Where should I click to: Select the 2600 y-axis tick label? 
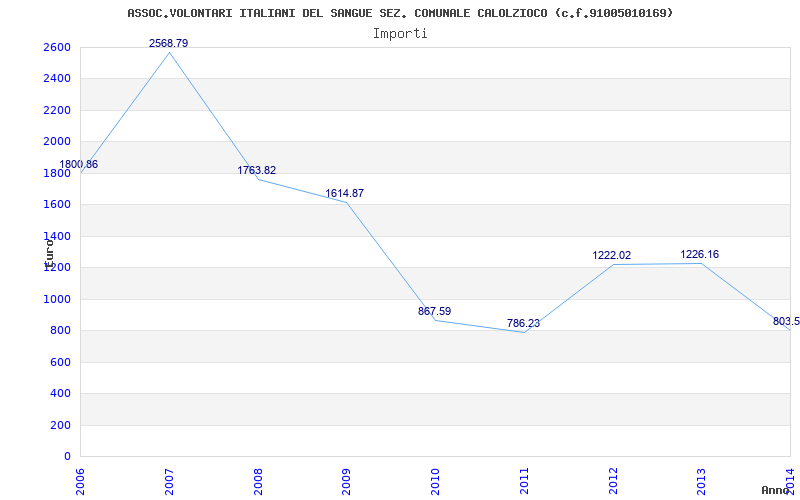57,47
